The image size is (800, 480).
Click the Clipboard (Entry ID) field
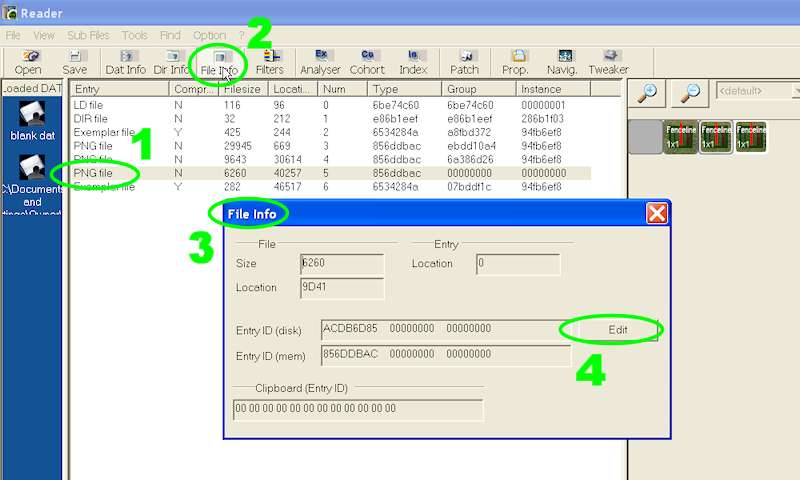point(358,410)
